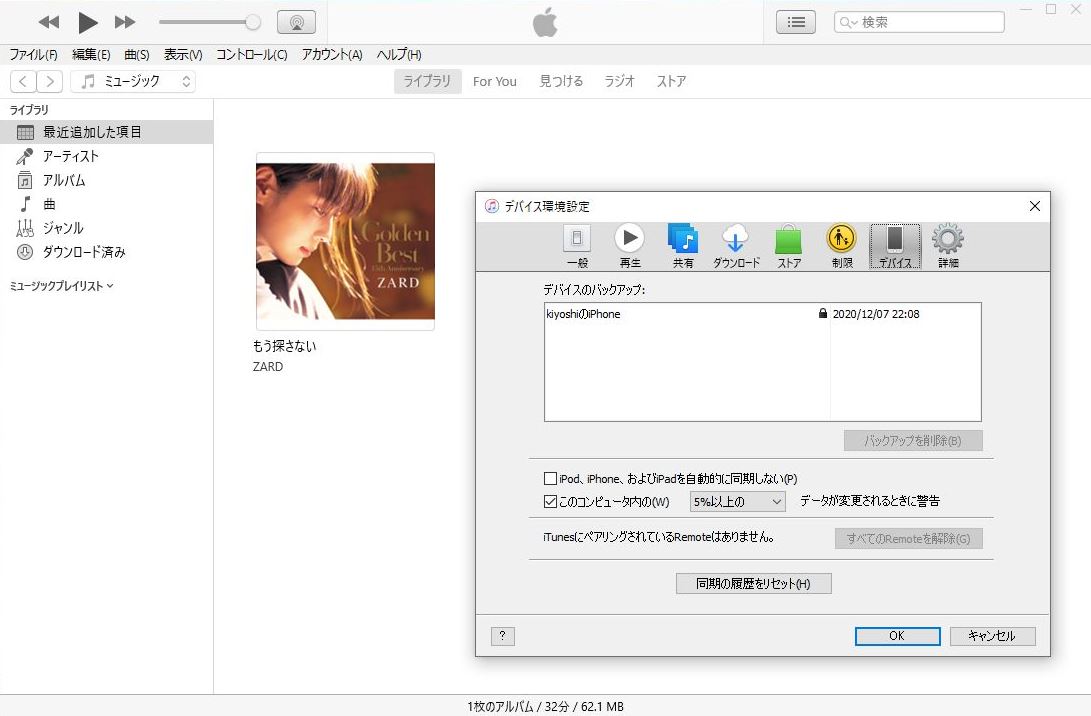Click the album title もう探さない

click(285, 346)
